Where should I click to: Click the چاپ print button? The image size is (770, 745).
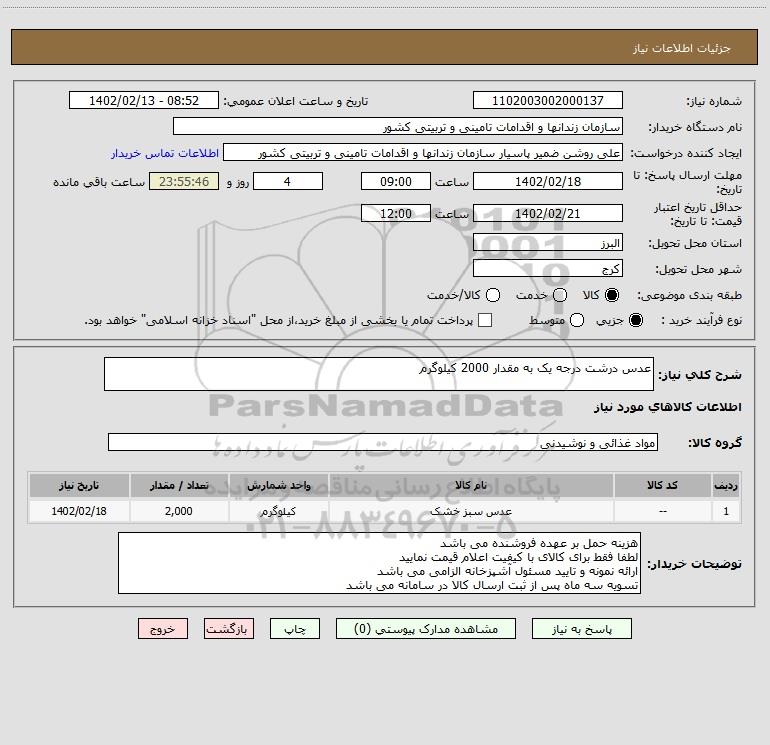pyautogui.click(x=295, y=629)
